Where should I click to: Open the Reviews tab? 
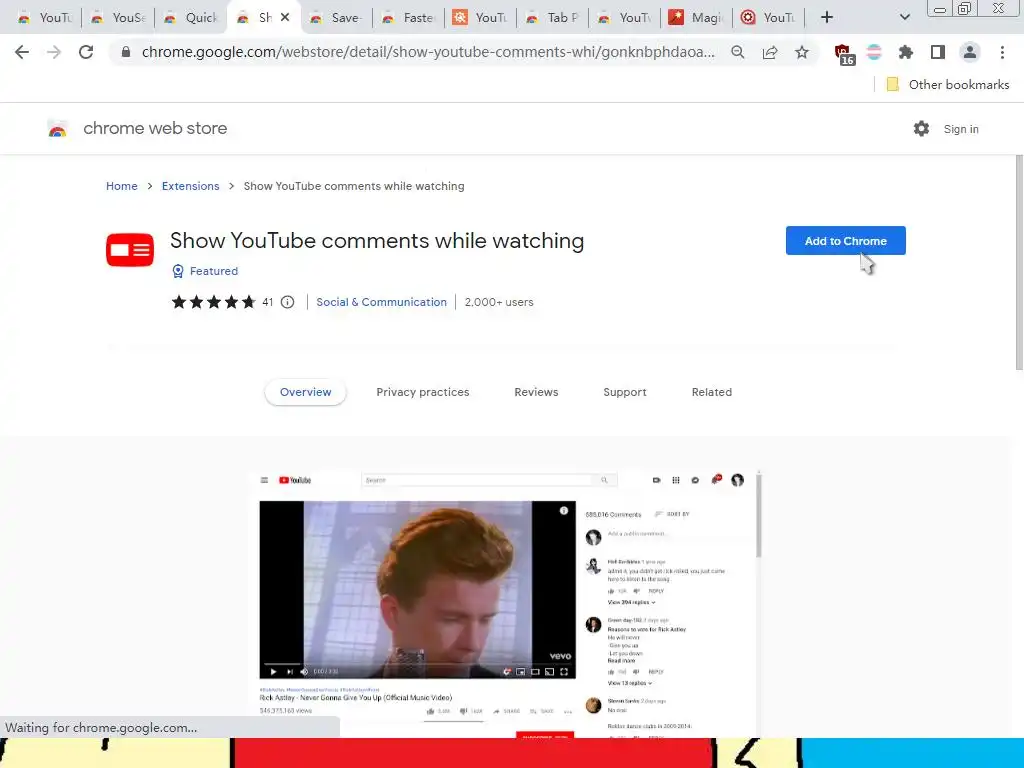point(536,392)
